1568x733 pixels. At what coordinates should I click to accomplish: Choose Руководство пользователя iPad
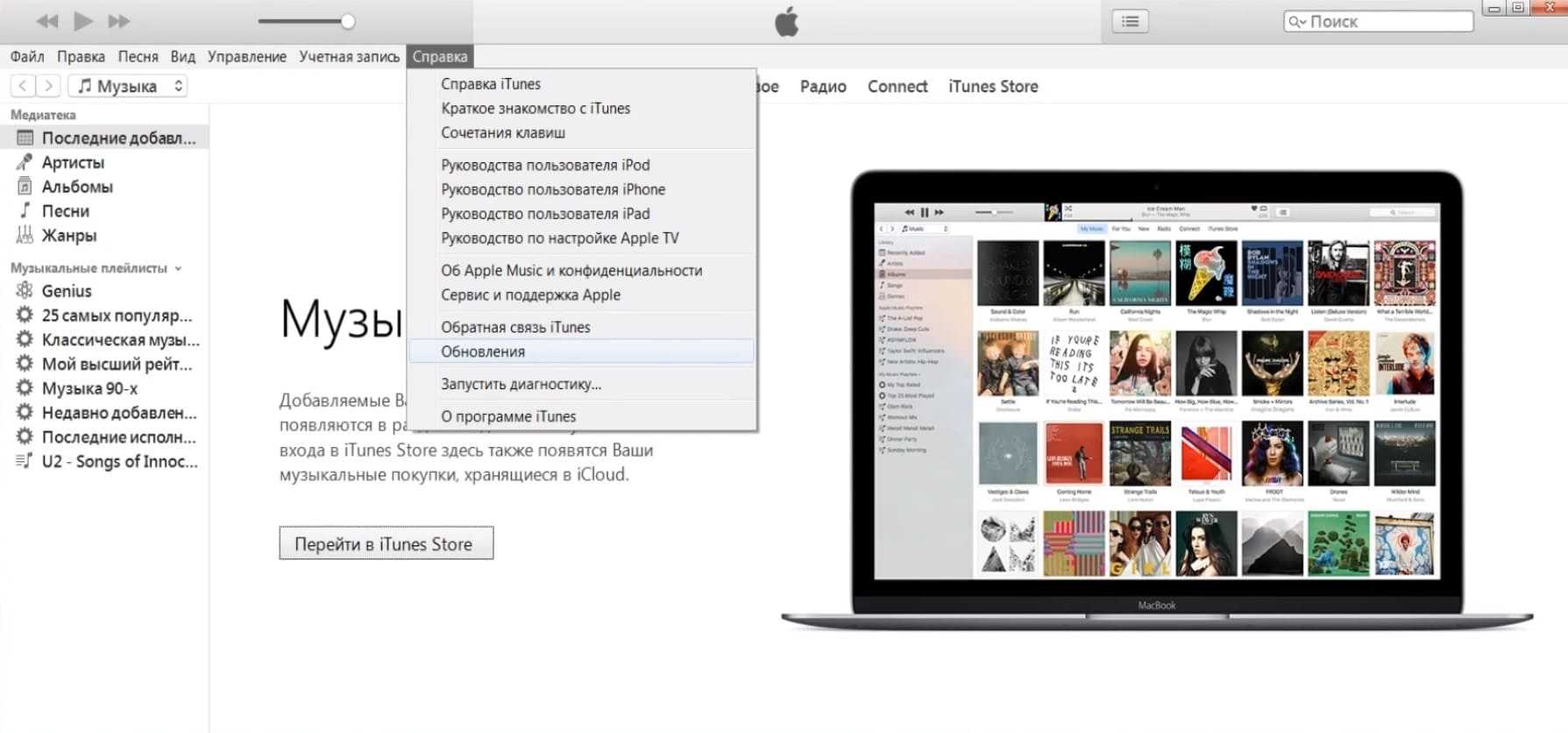(x=582, y=214)
